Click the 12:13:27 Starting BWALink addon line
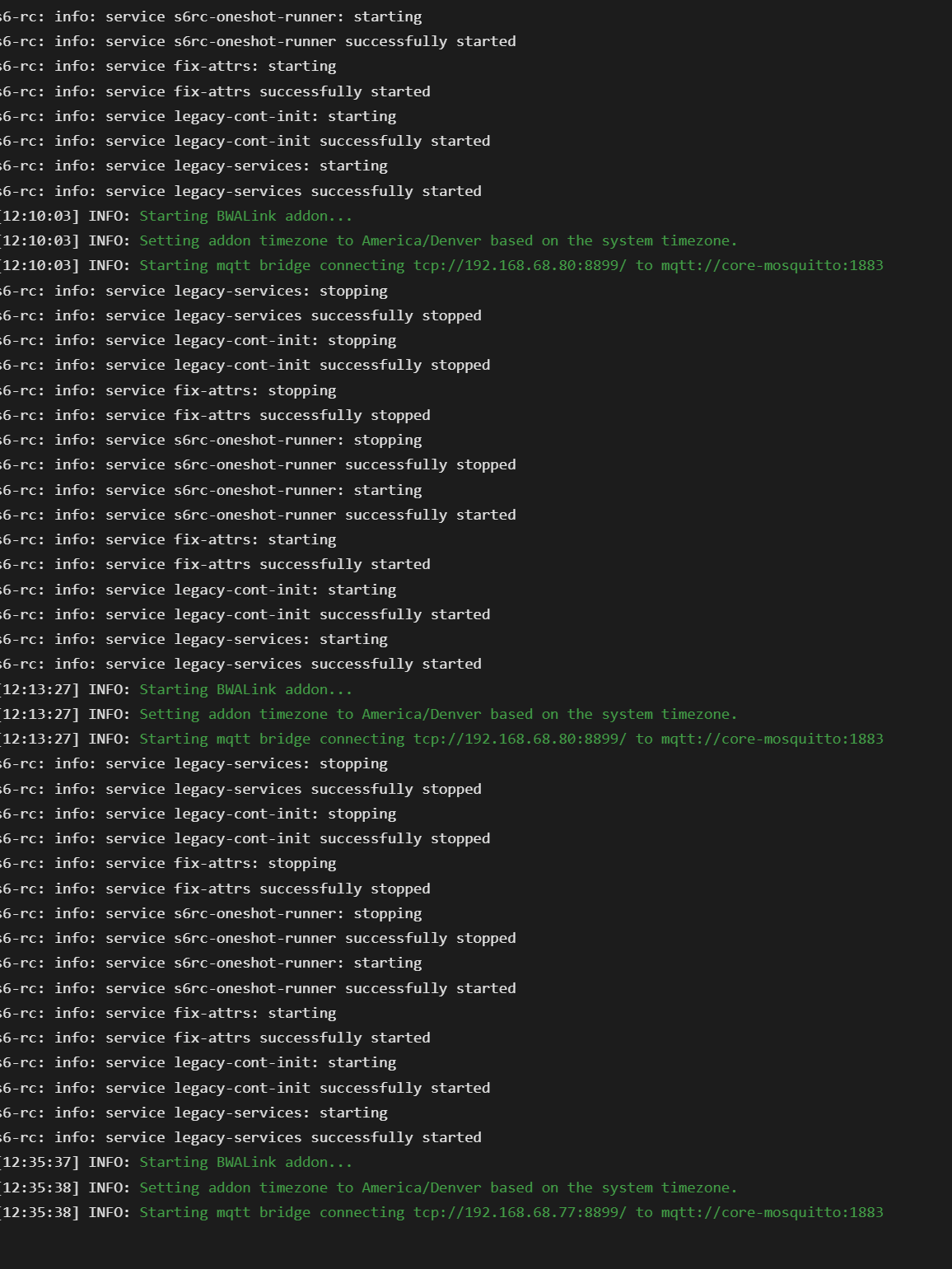 tap(245, 689)
